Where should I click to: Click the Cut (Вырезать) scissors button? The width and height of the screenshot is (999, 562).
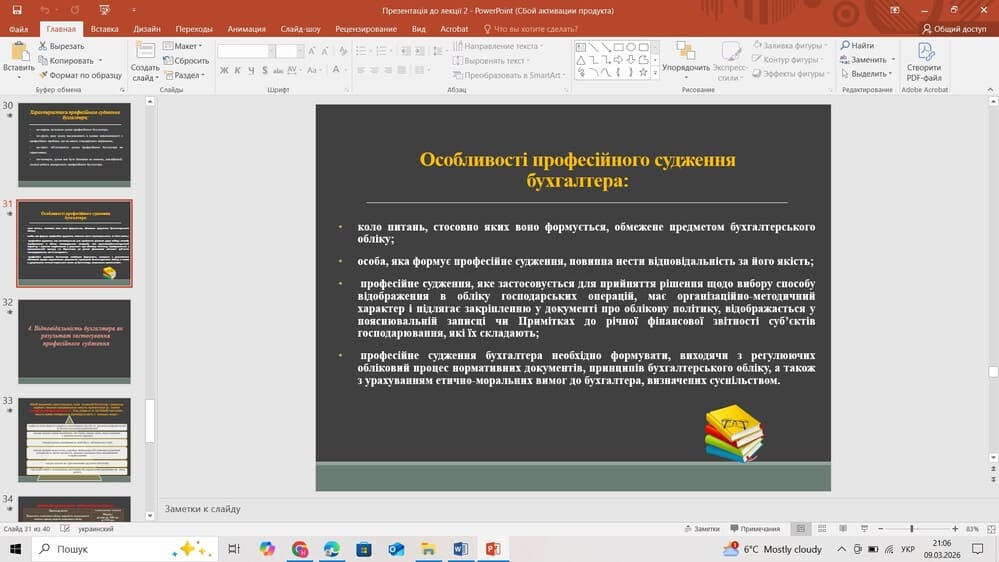[61, 46]
